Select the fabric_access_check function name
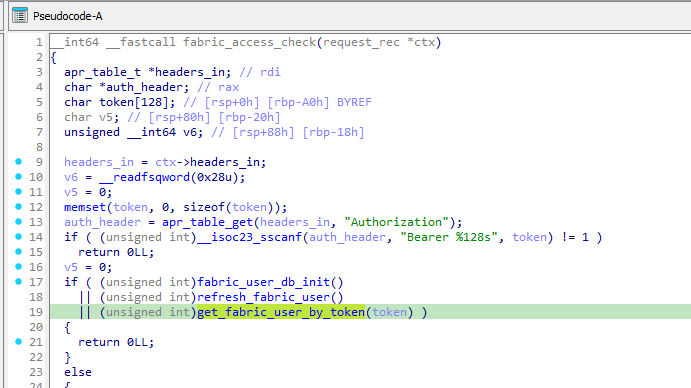This screenshot has width=691, height=388. (x=249, y=42)
